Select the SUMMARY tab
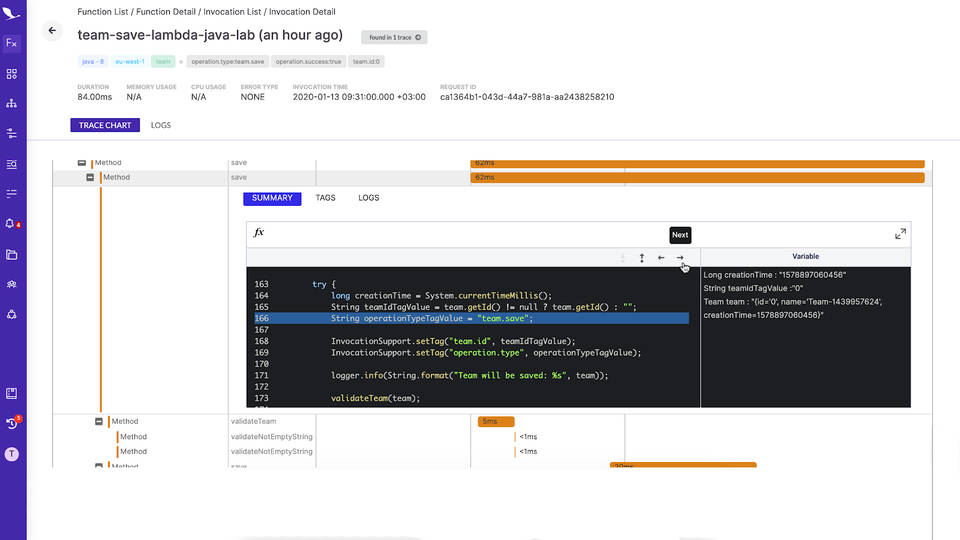Viewport: 960px width, 540px height. (272, 198)
